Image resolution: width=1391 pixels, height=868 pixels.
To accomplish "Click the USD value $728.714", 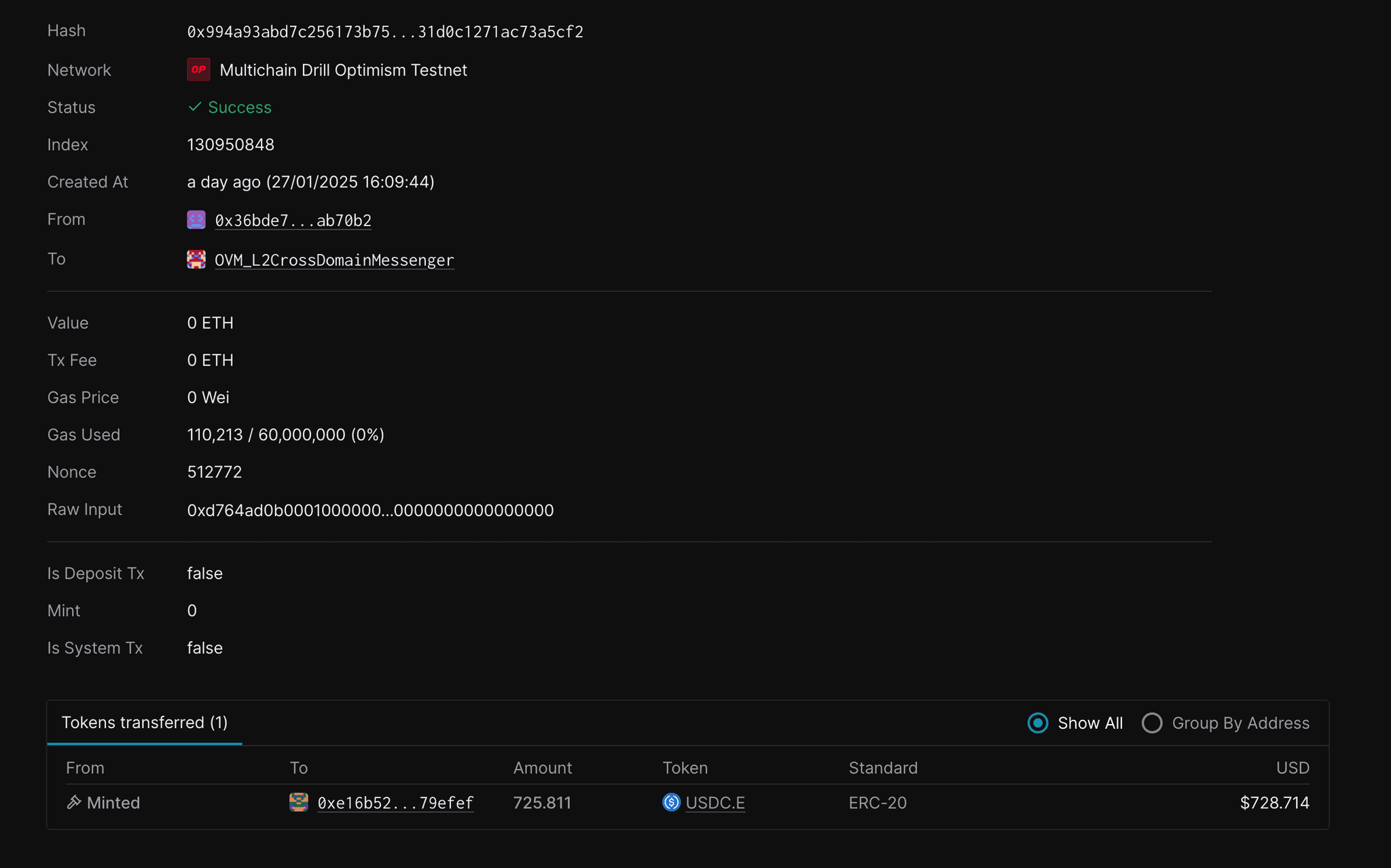I will click(1275, 803).
